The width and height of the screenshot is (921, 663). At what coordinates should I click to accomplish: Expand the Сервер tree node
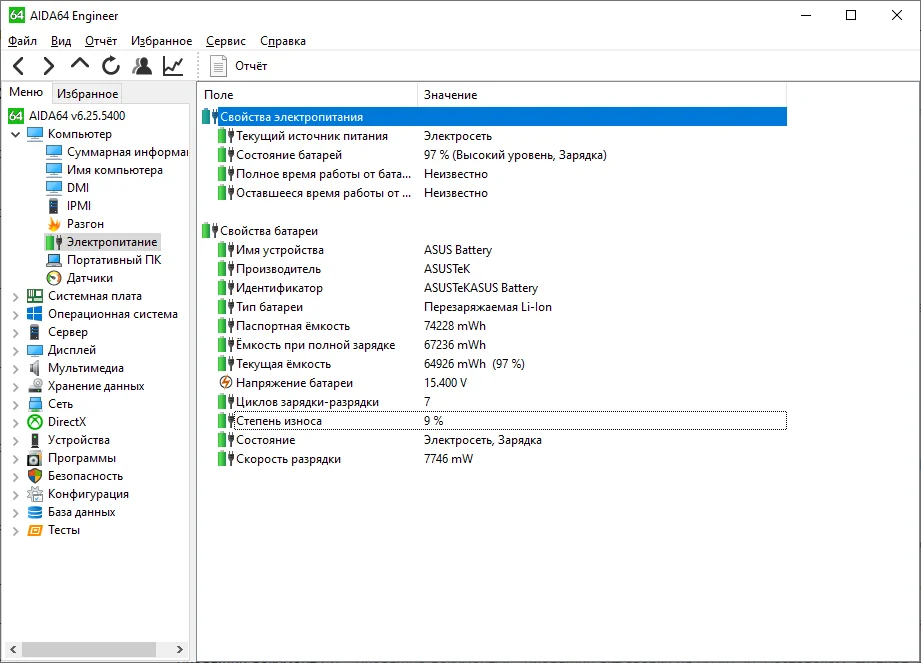coord(16,333)
